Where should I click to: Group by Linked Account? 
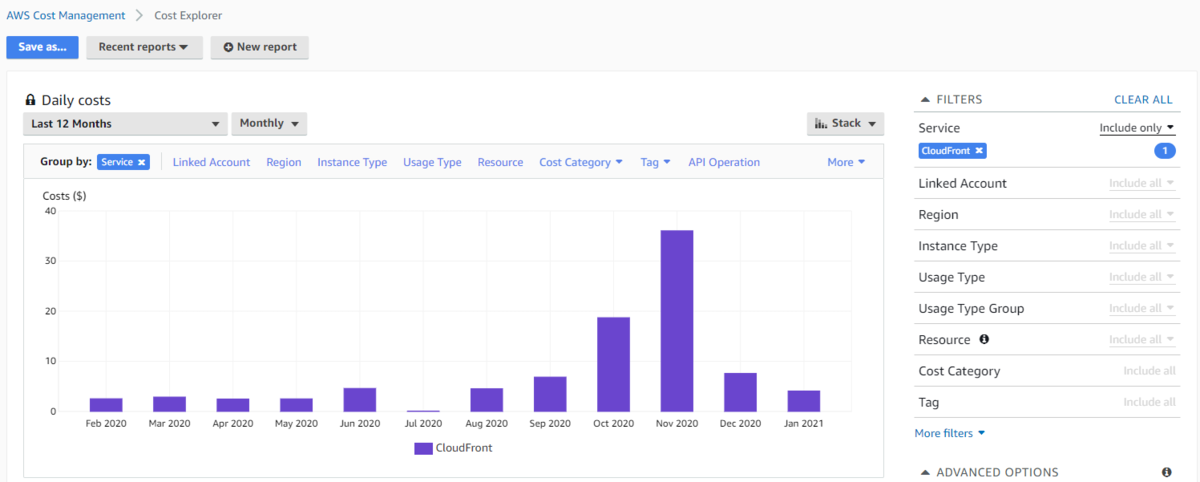coord(211,162)
